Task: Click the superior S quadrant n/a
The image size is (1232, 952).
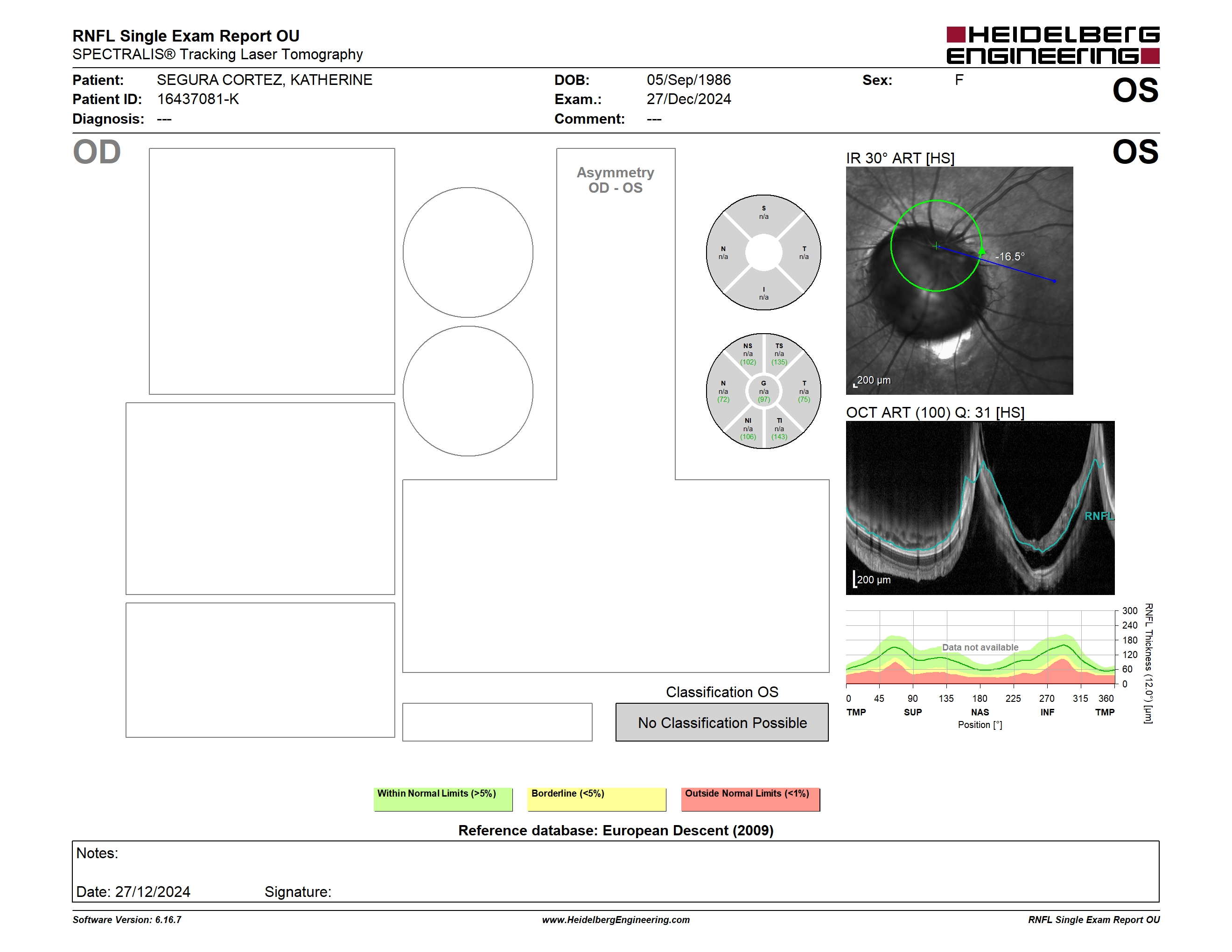Action: (763, 217)
